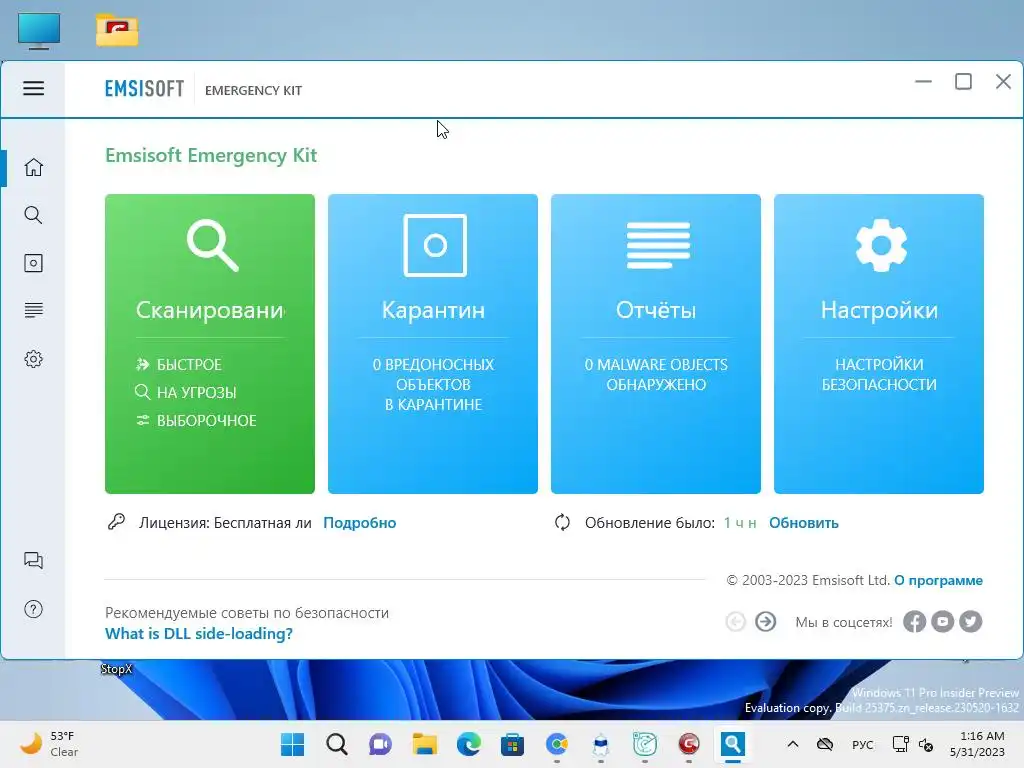
Task: Click 'НАСТРОЙКИ БЕЗОПАСНОСТИ' text
Action: pos(879,375)
